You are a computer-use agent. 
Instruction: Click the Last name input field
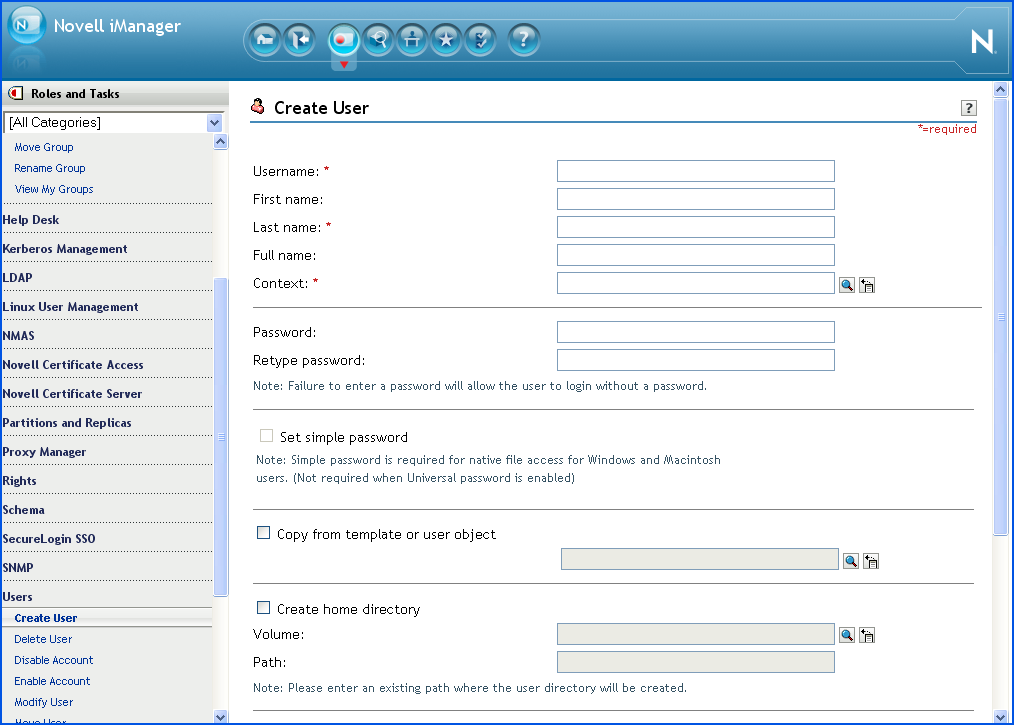[x=696, y=227]
